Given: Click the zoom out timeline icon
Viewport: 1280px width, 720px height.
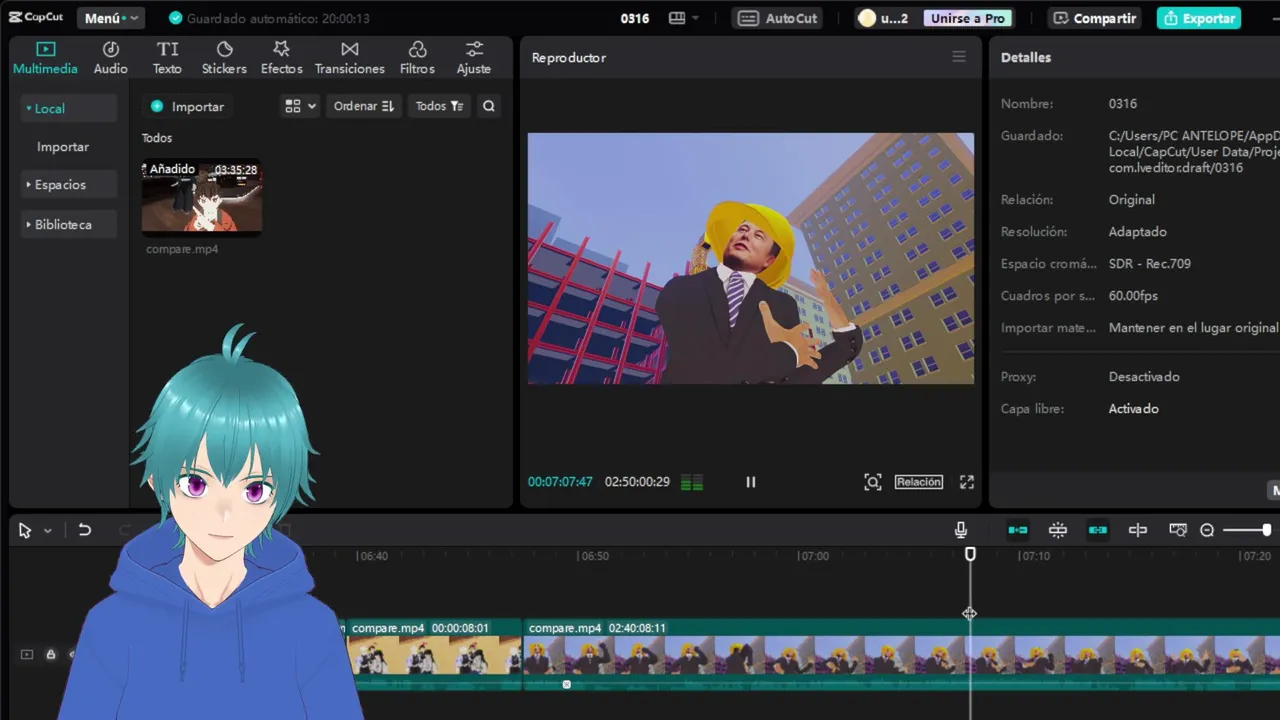Looking at the screenshot, I should pyautogui.click(x=1207, y=530).
